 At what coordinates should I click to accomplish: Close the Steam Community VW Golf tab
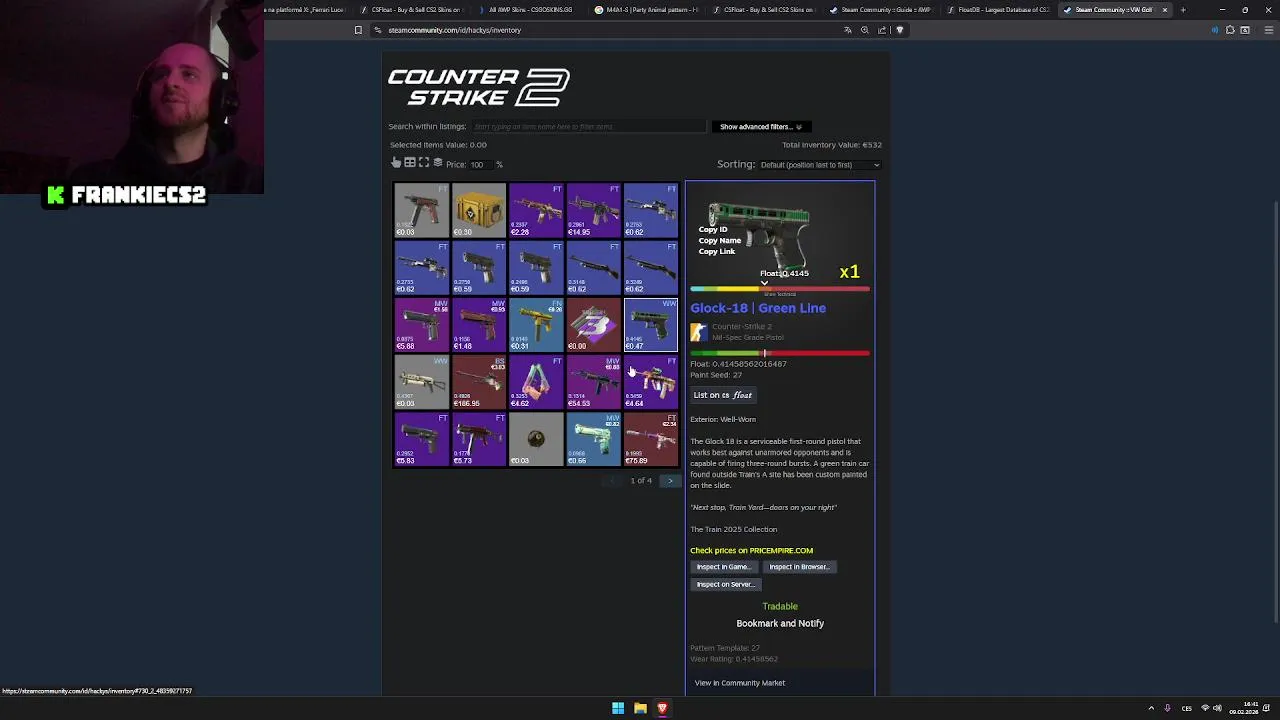(x=1164, y=10)
